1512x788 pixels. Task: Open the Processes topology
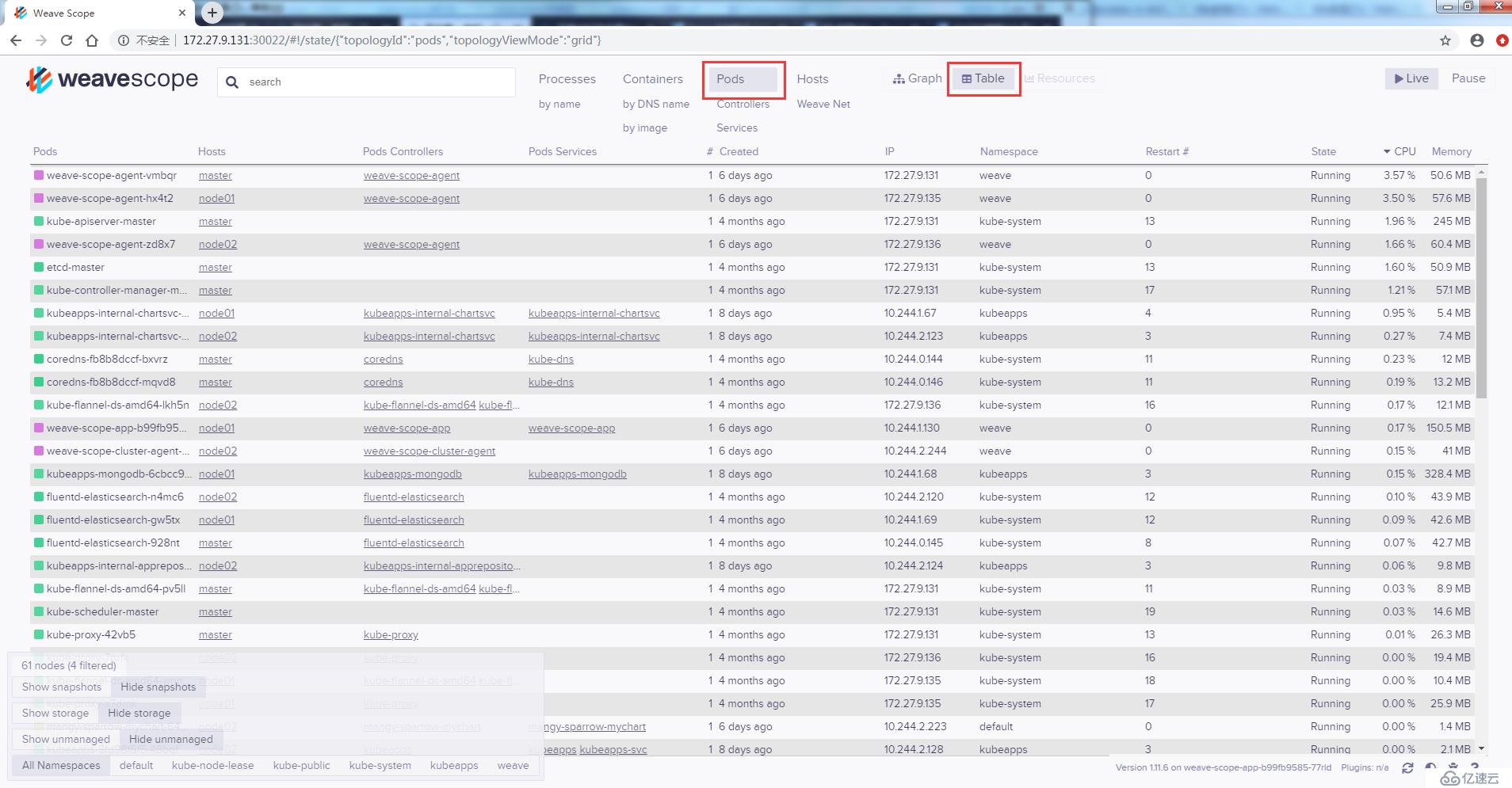pos(567,79)
